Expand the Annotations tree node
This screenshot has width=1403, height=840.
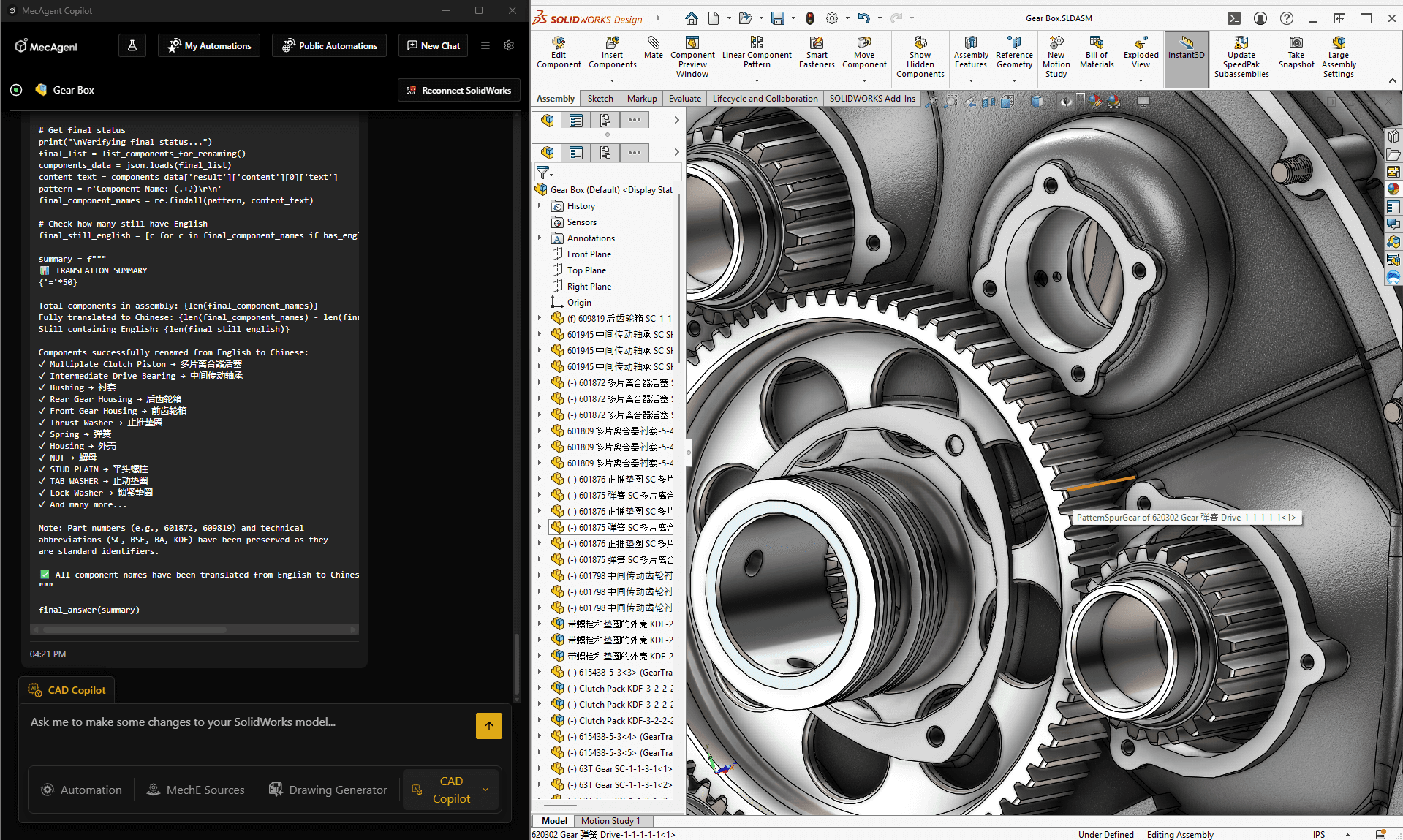tap(540, 238)
